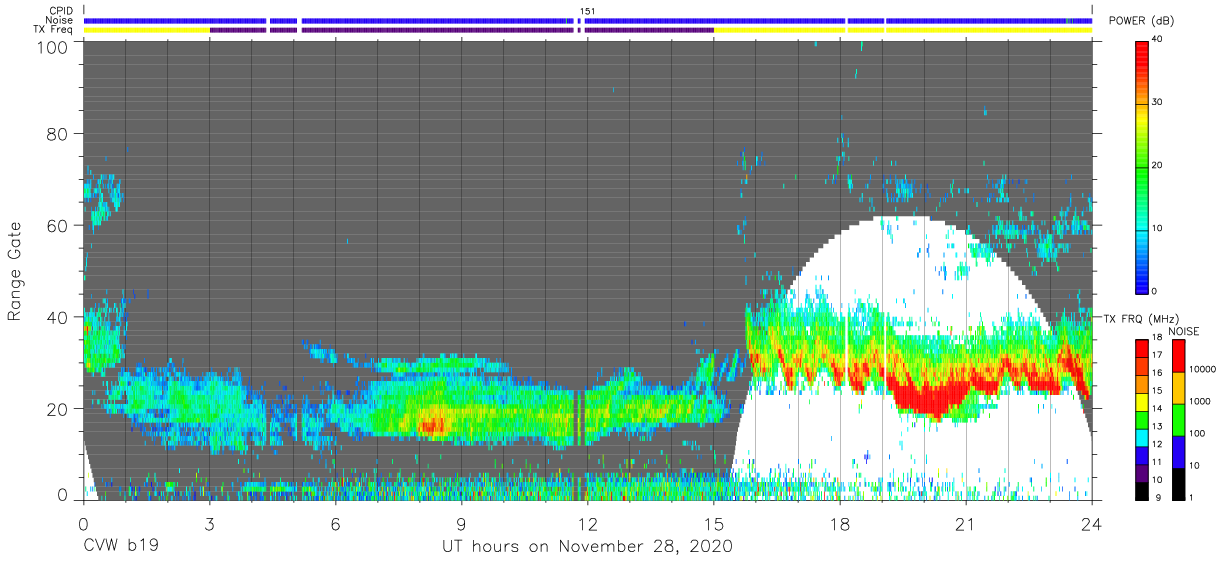Click y-axis tick label '100'
This screenshot has height=567, width=1228.
(x=54, y=47)
